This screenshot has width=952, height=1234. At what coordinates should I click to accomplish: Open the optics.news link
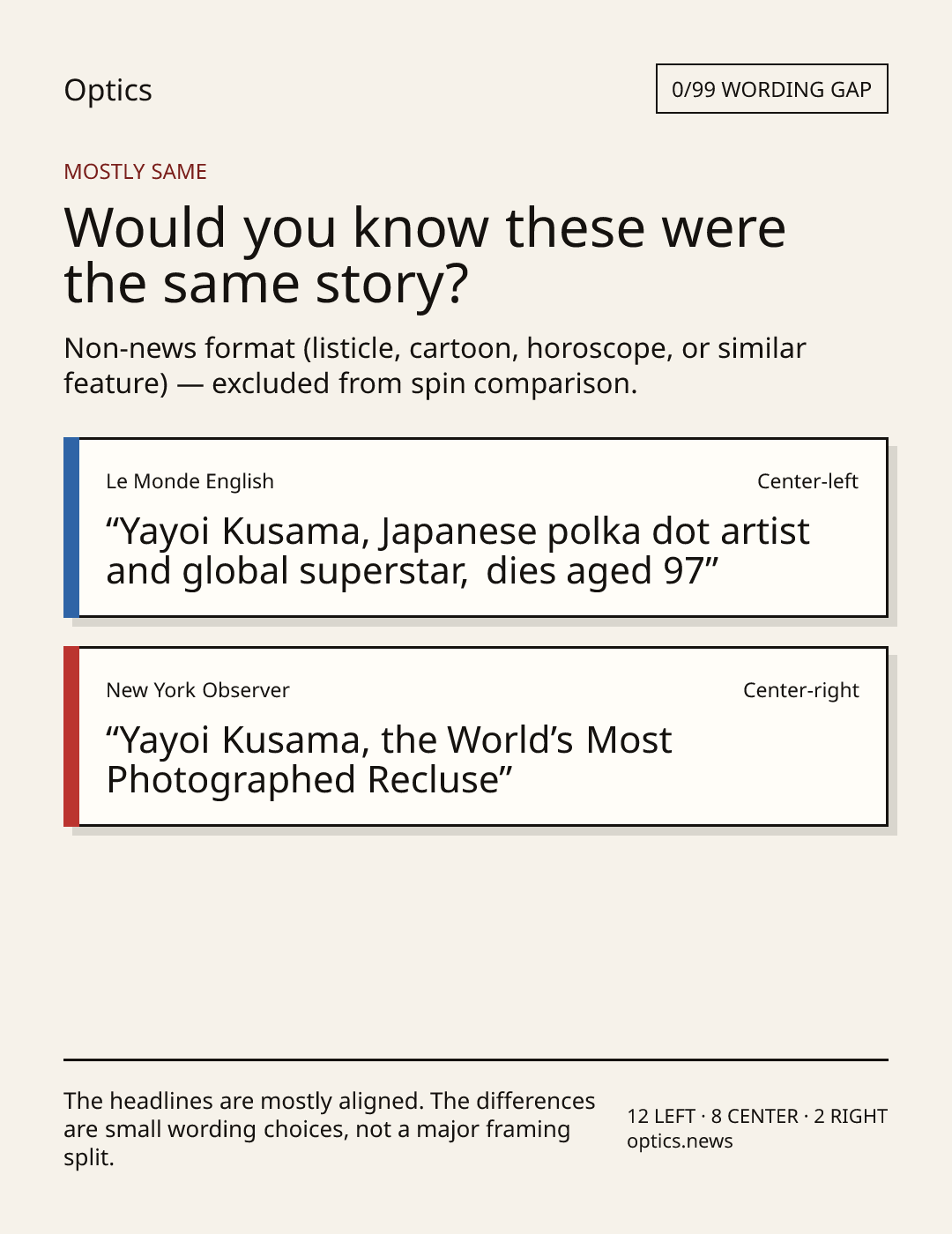tap(680, 1141)
